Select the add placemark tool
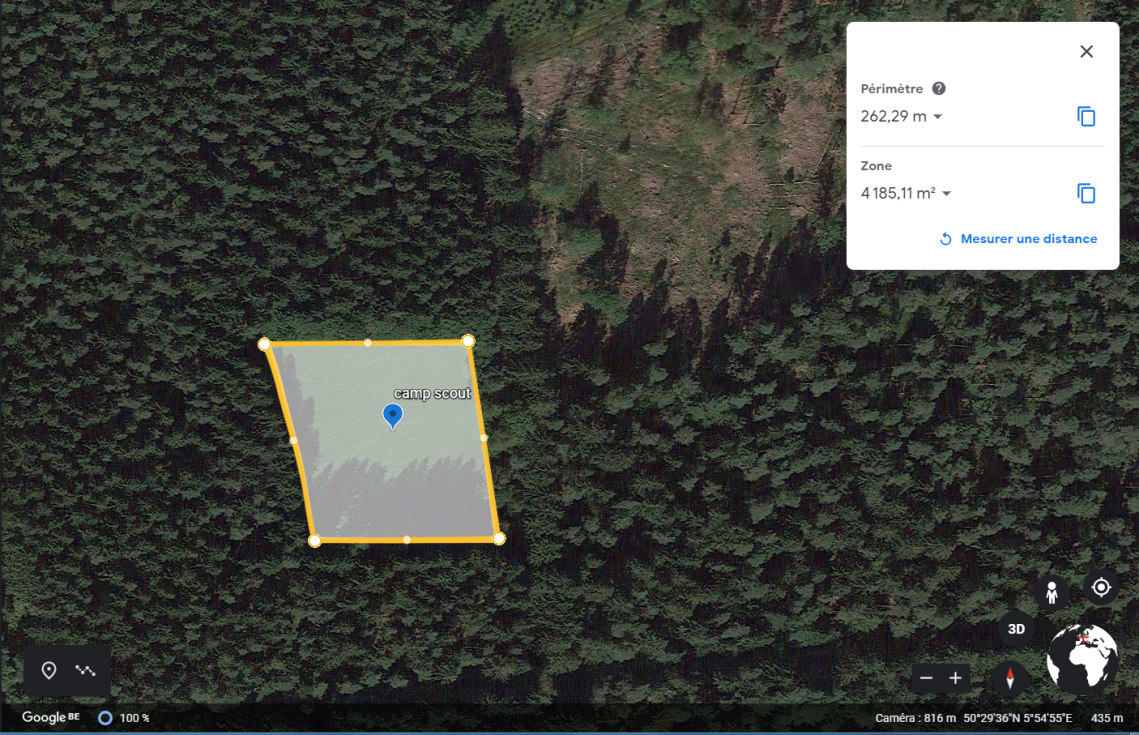This screenshot has height=735, width=1139. click(49, 671)
